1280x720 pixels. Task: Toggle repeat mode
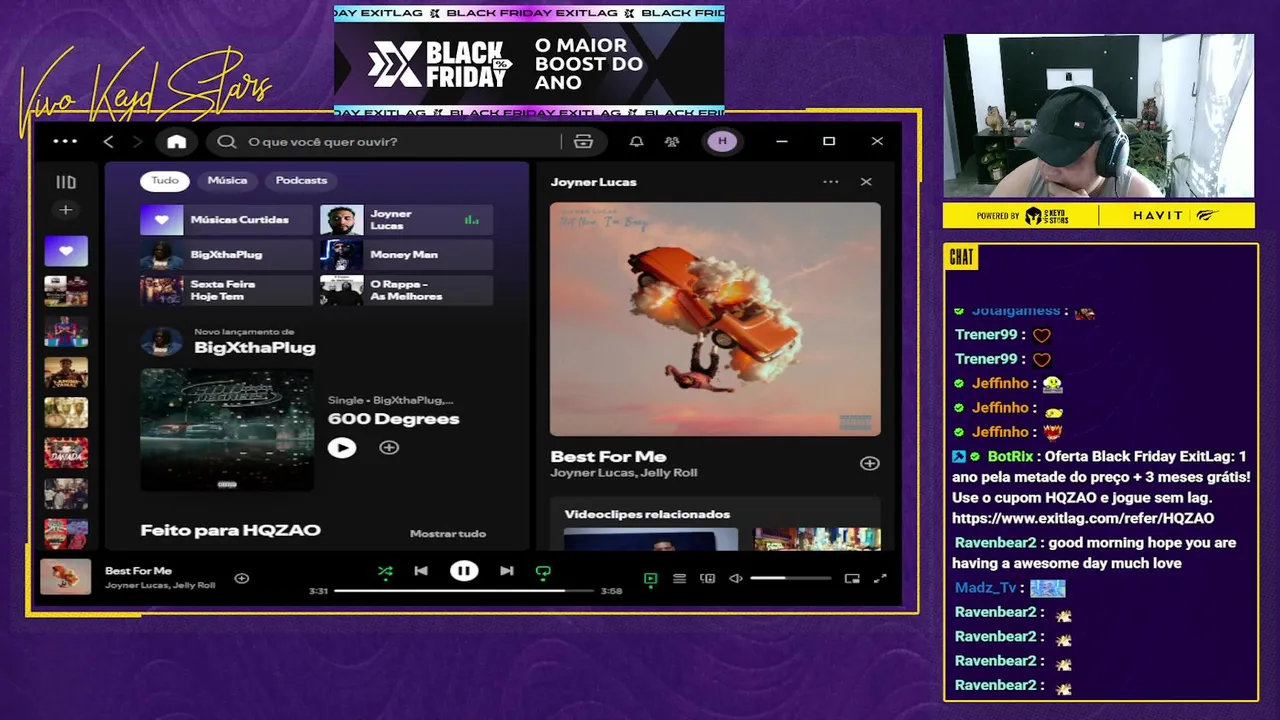543,572
